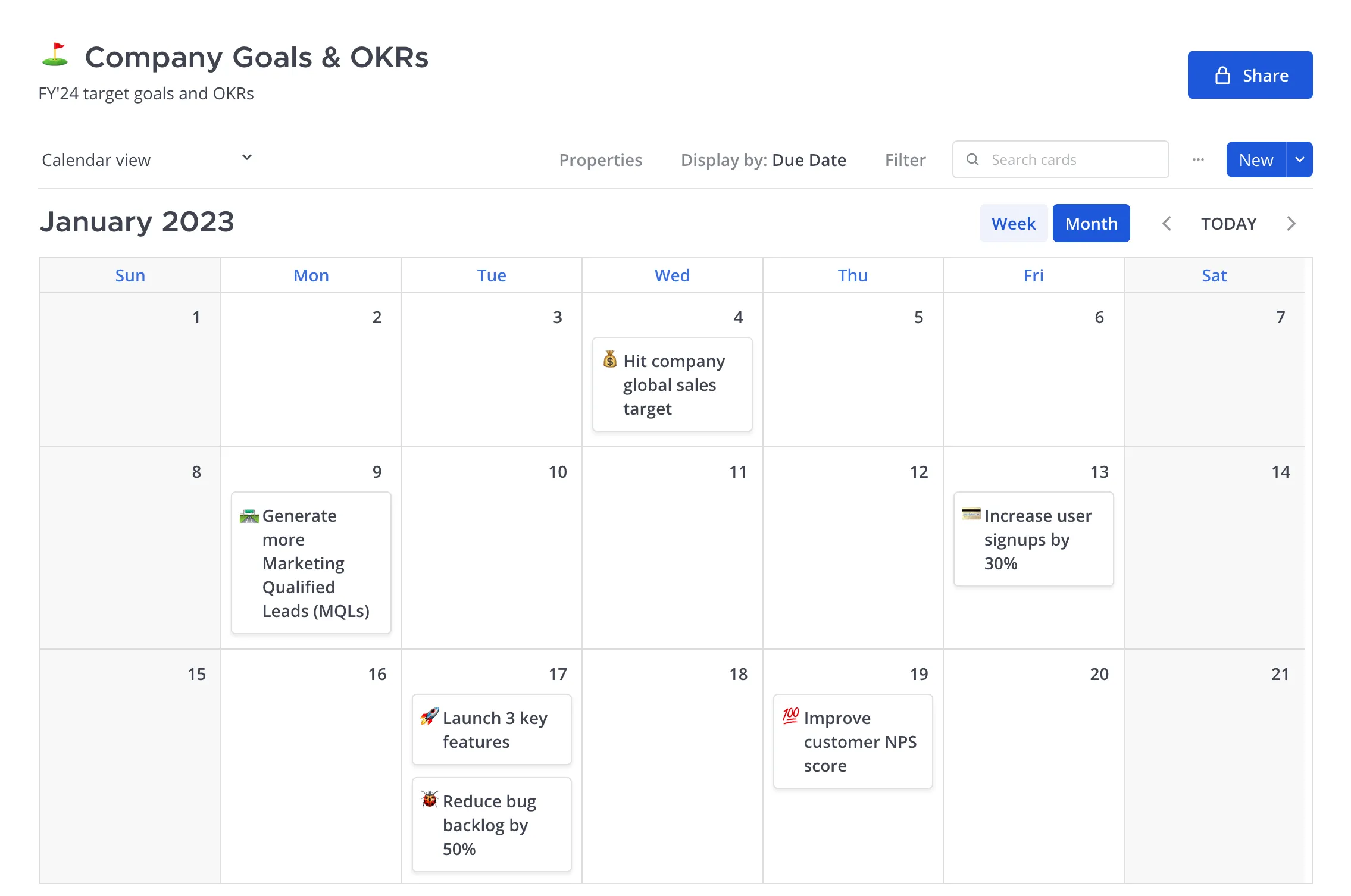Open the ladybug Reduce bug backlog card
The height and width of the screenshot is (896, 1351).
click(492, 825)
